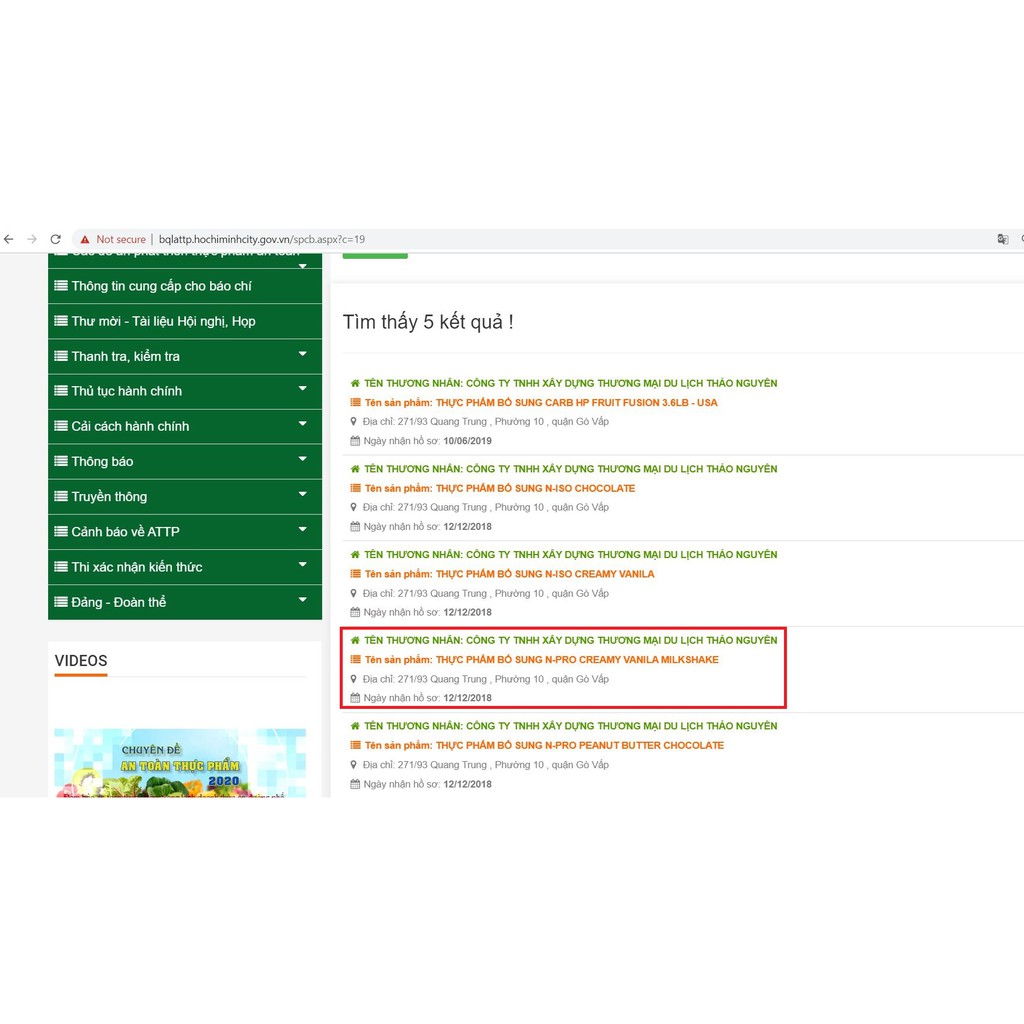Image resolution: width=1024 pixels, height=1024 pixels.
Task: Select the date text 10/06/2019
Action: [x=468, y=441]
